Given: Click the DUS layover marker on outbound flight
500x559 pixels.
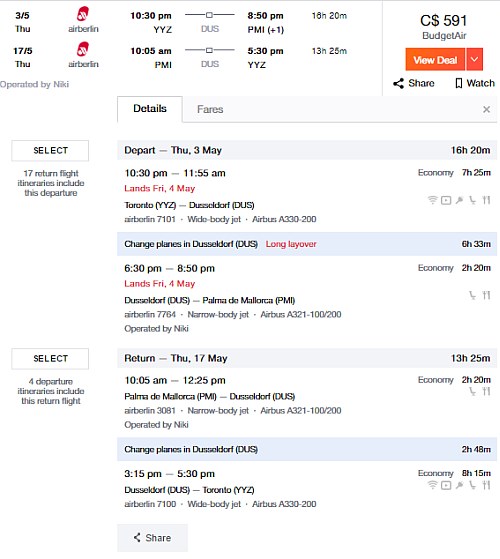Looking at the screenshot, I should (x=210, y=15).
